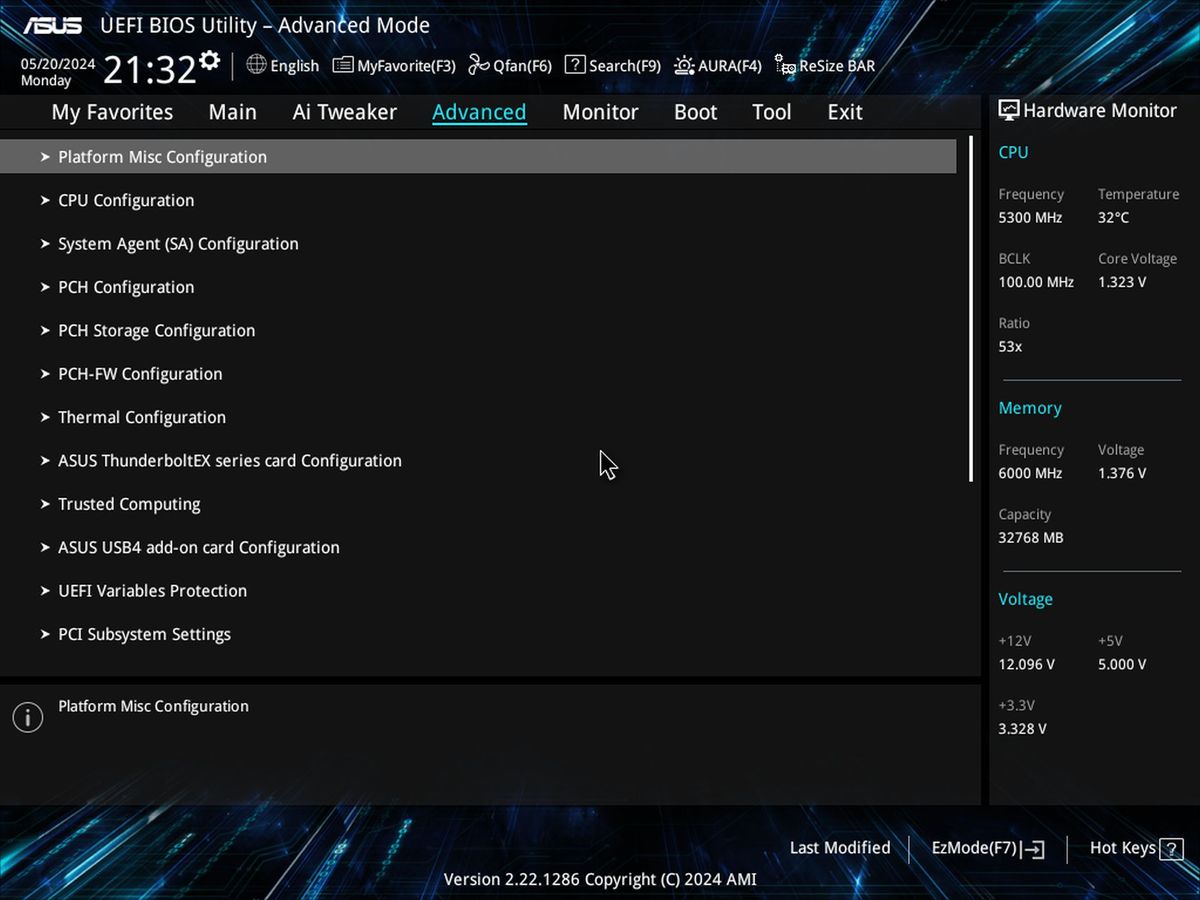Switch to EzMode(F7)
1200x900 pixels.
pyautogui.click(x=988, y=849)
